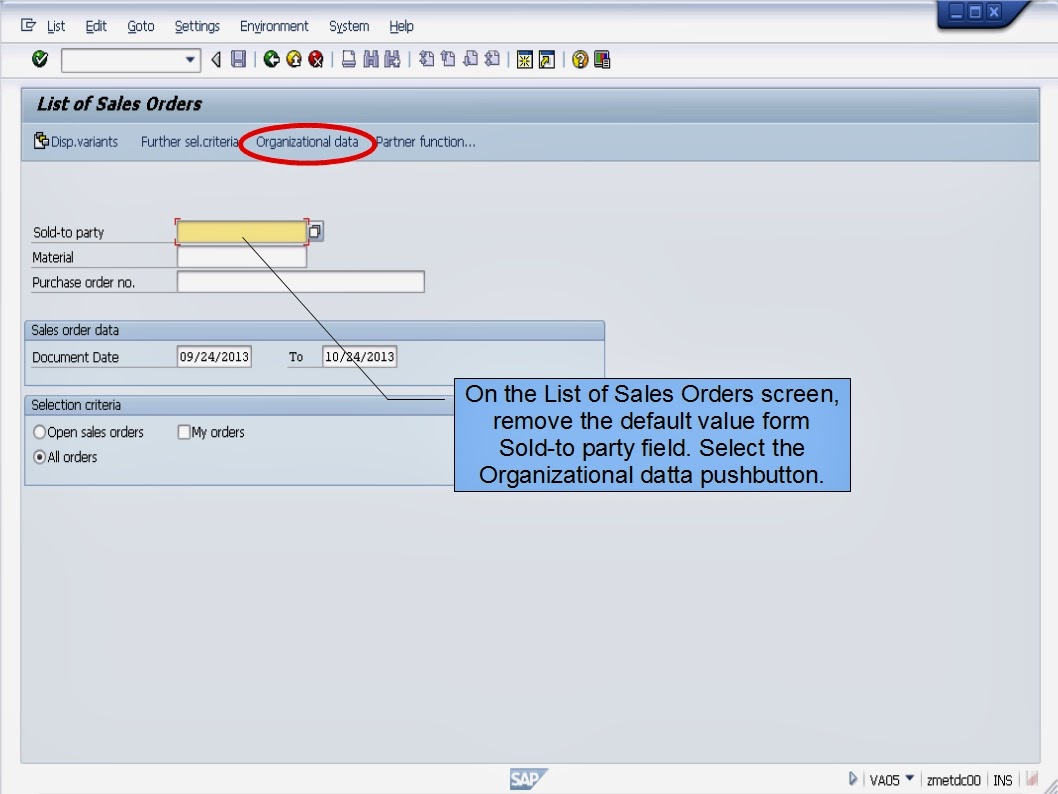Create a new session using its toolbar icon

tap(523, 59)
